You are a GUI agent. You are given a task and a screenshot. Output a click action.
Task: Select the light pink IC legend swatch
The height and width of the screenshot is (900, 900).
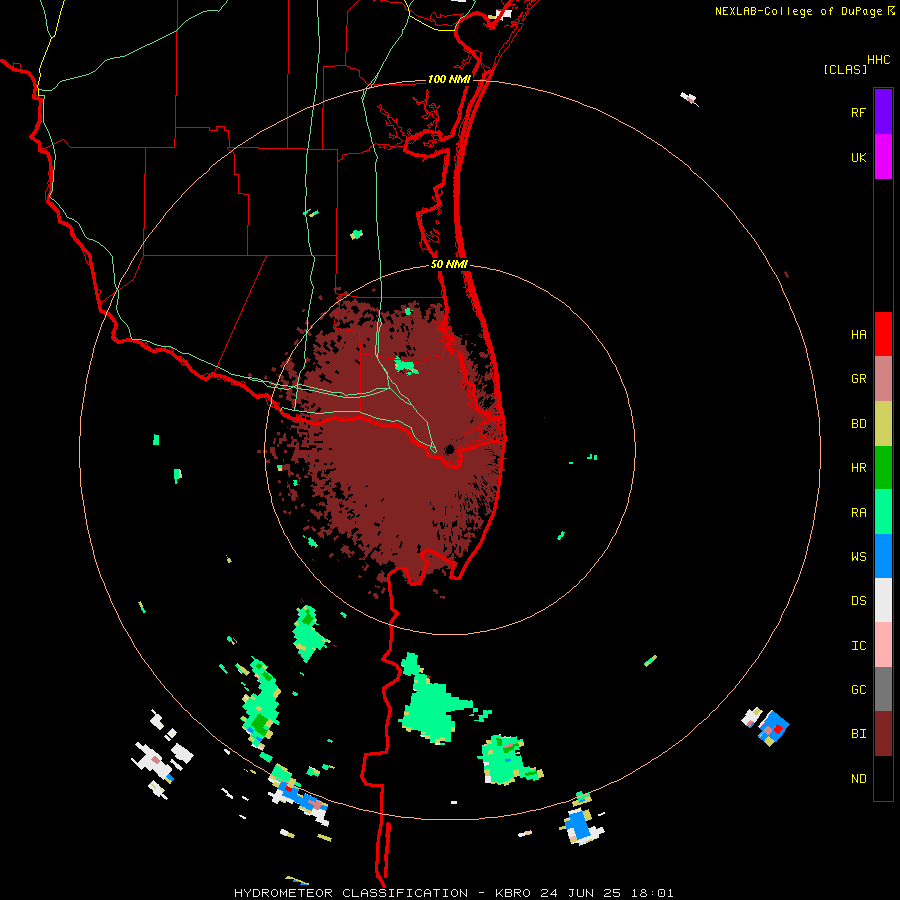coord(883,645)
